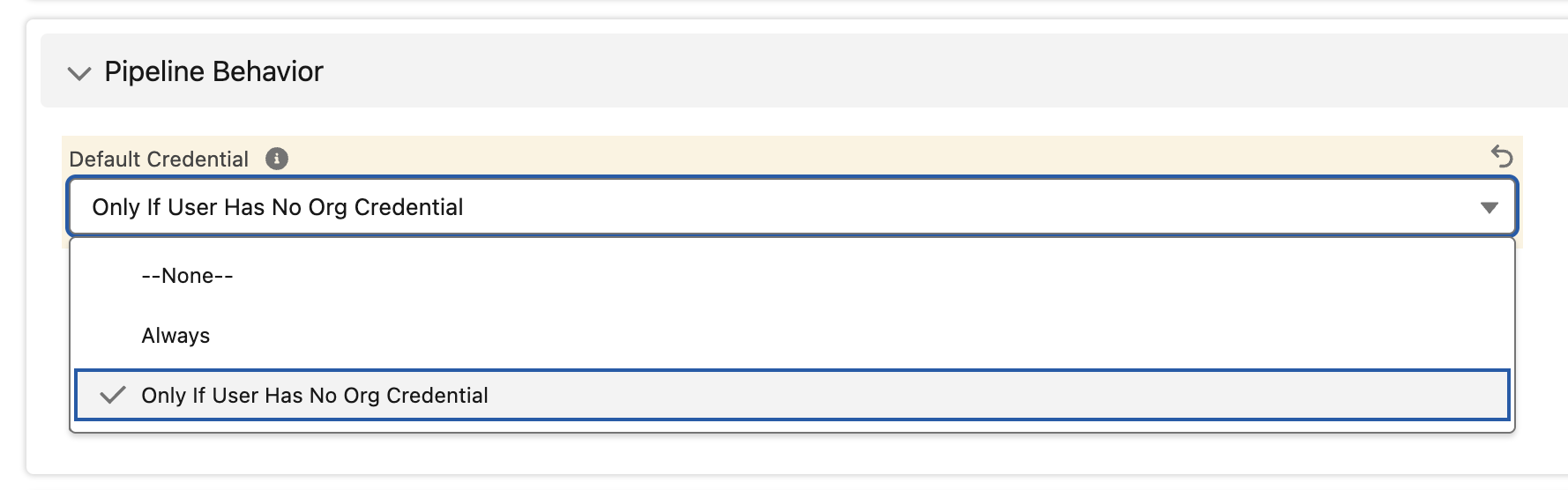Select the --None-- option

coord(187,276)
